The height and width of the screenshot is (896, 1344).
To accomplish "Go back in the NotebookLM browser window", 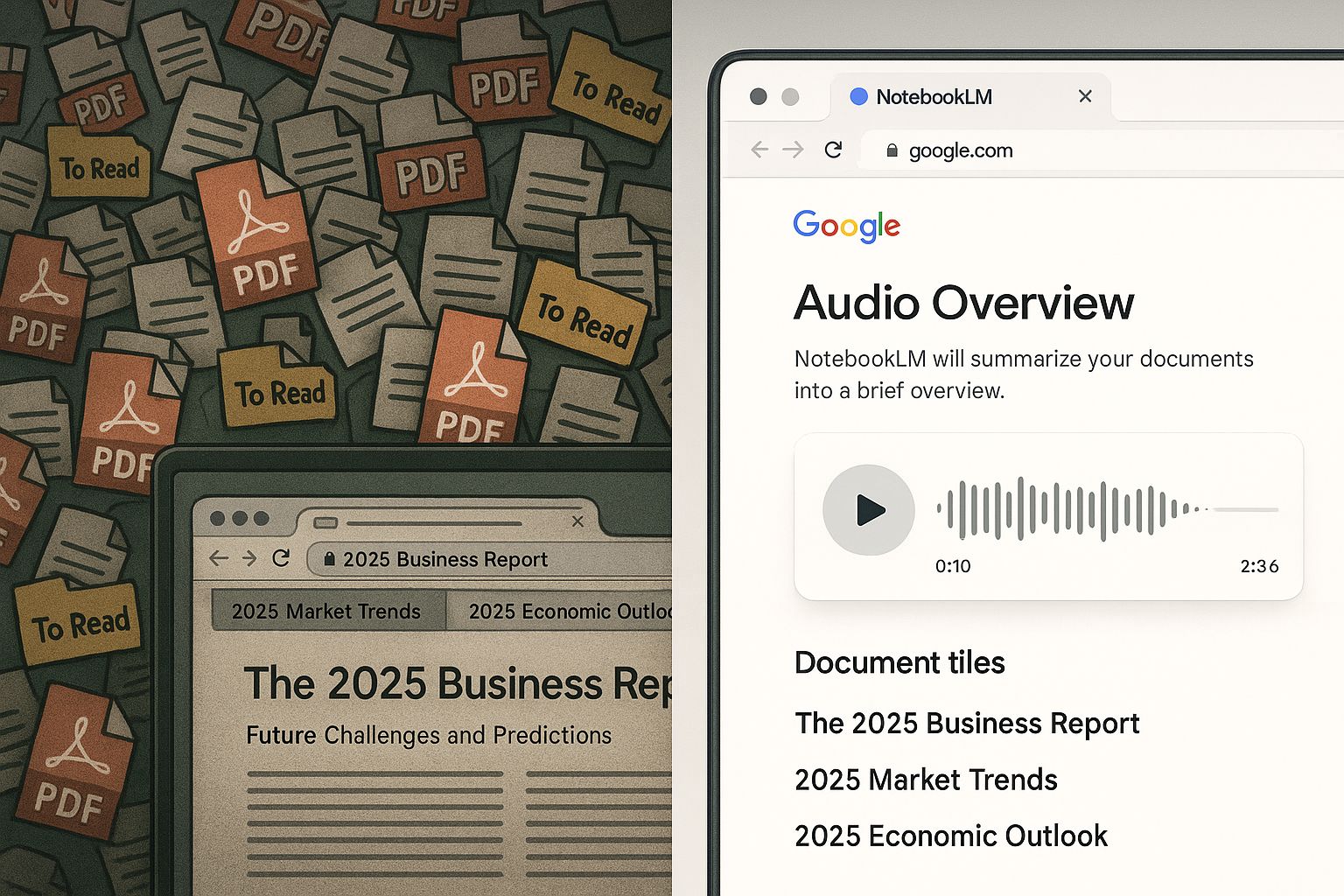I will pos(759,150).
